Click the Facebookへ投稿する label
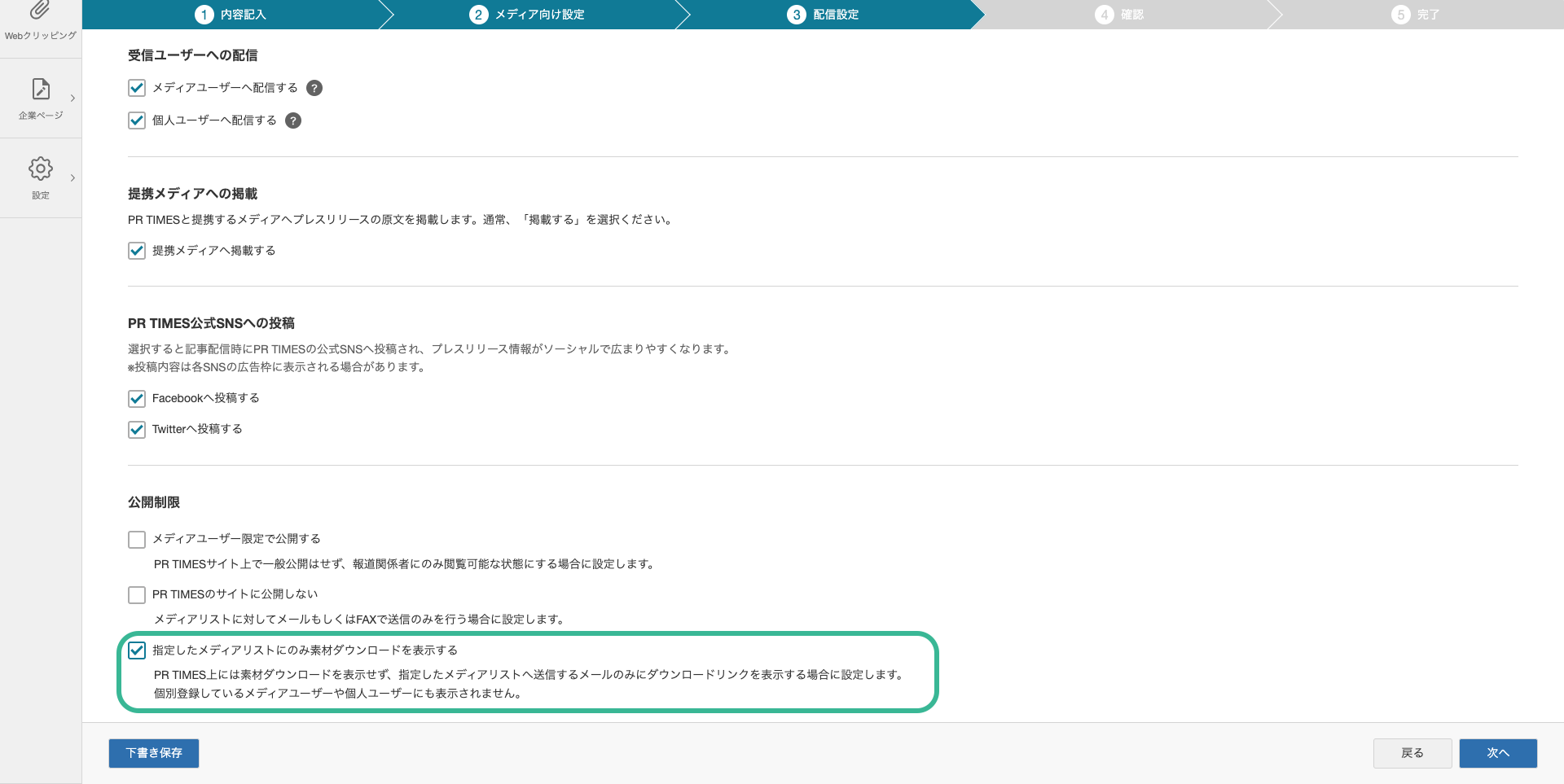This screenshot has height=784, width=1564. [206, 398]
